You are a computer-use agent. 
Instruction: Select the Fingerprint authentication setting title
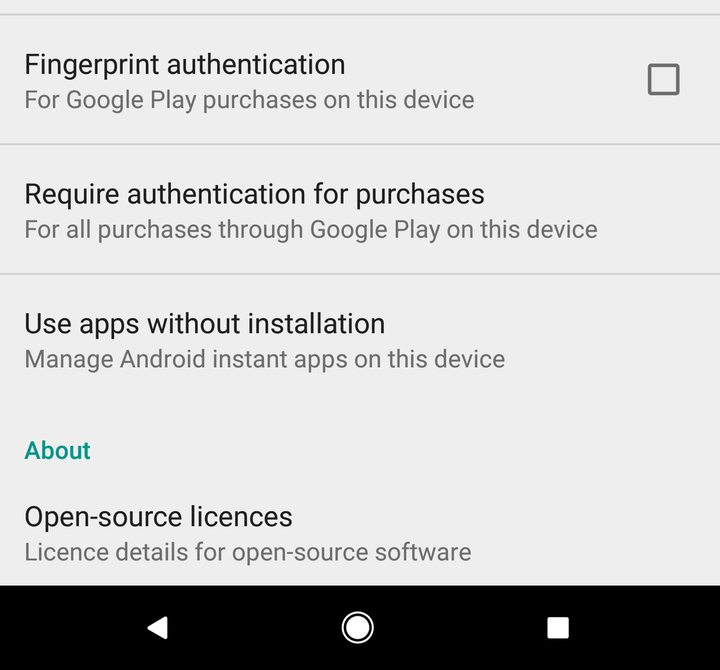click(x=185, y=65)
